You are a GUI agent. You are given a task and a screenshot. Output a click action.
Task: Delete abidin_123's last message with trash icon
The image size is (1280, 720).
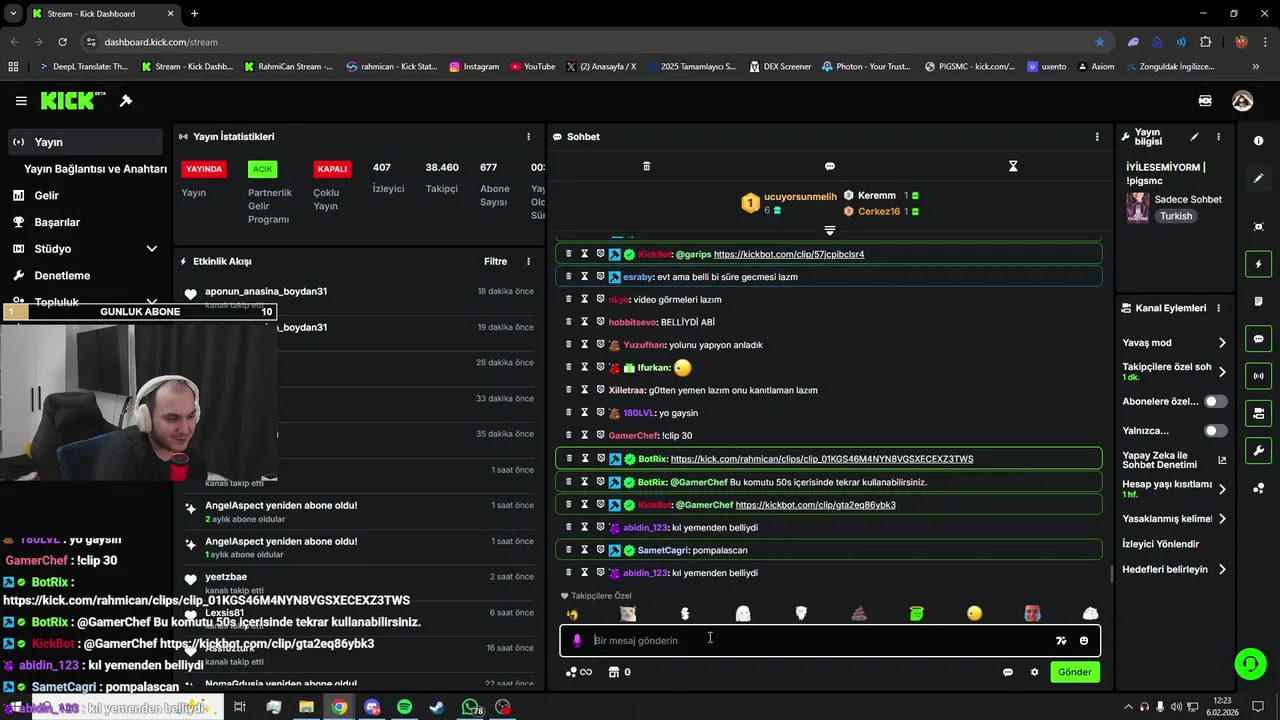(569, 573)
